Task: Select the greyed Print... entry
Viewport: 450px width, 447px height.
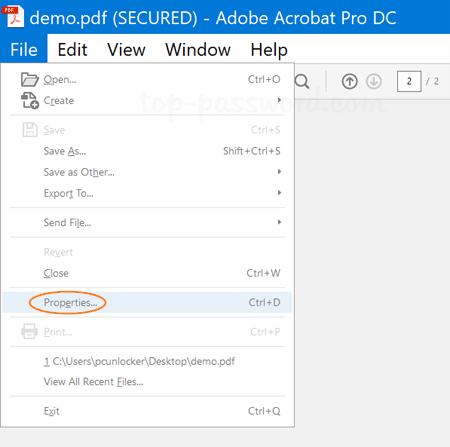Action: [x=147, y=332]
